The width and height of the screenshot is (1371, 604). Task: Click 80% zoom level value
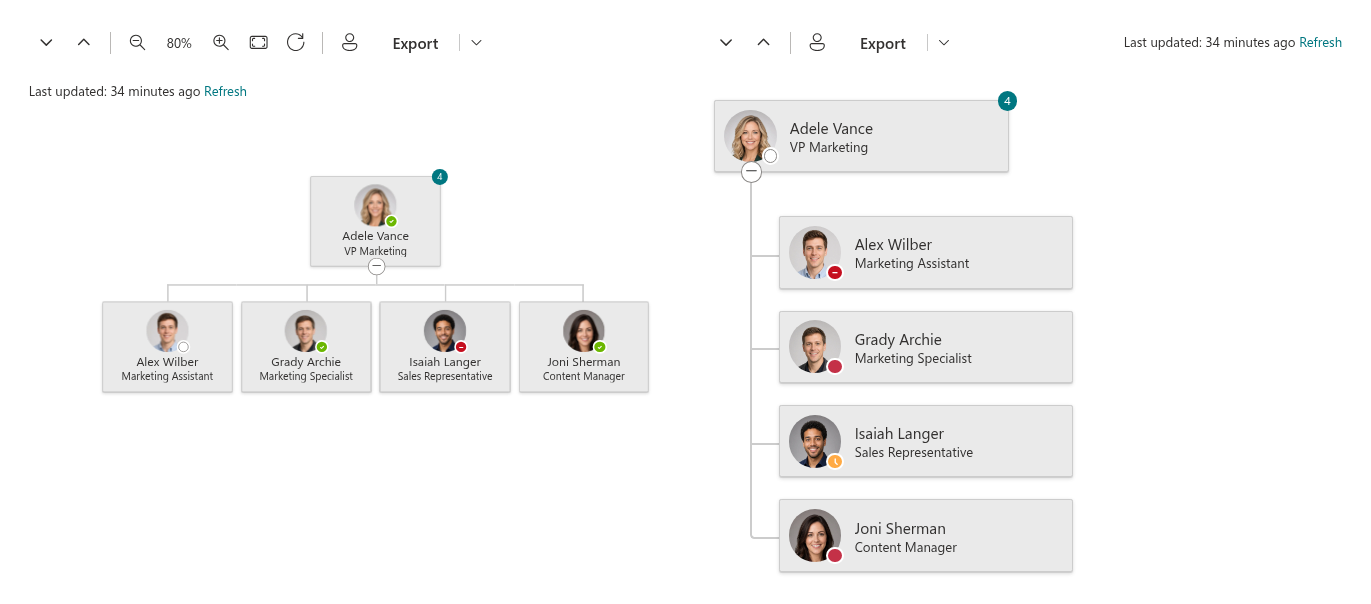(x=179, y=44)
